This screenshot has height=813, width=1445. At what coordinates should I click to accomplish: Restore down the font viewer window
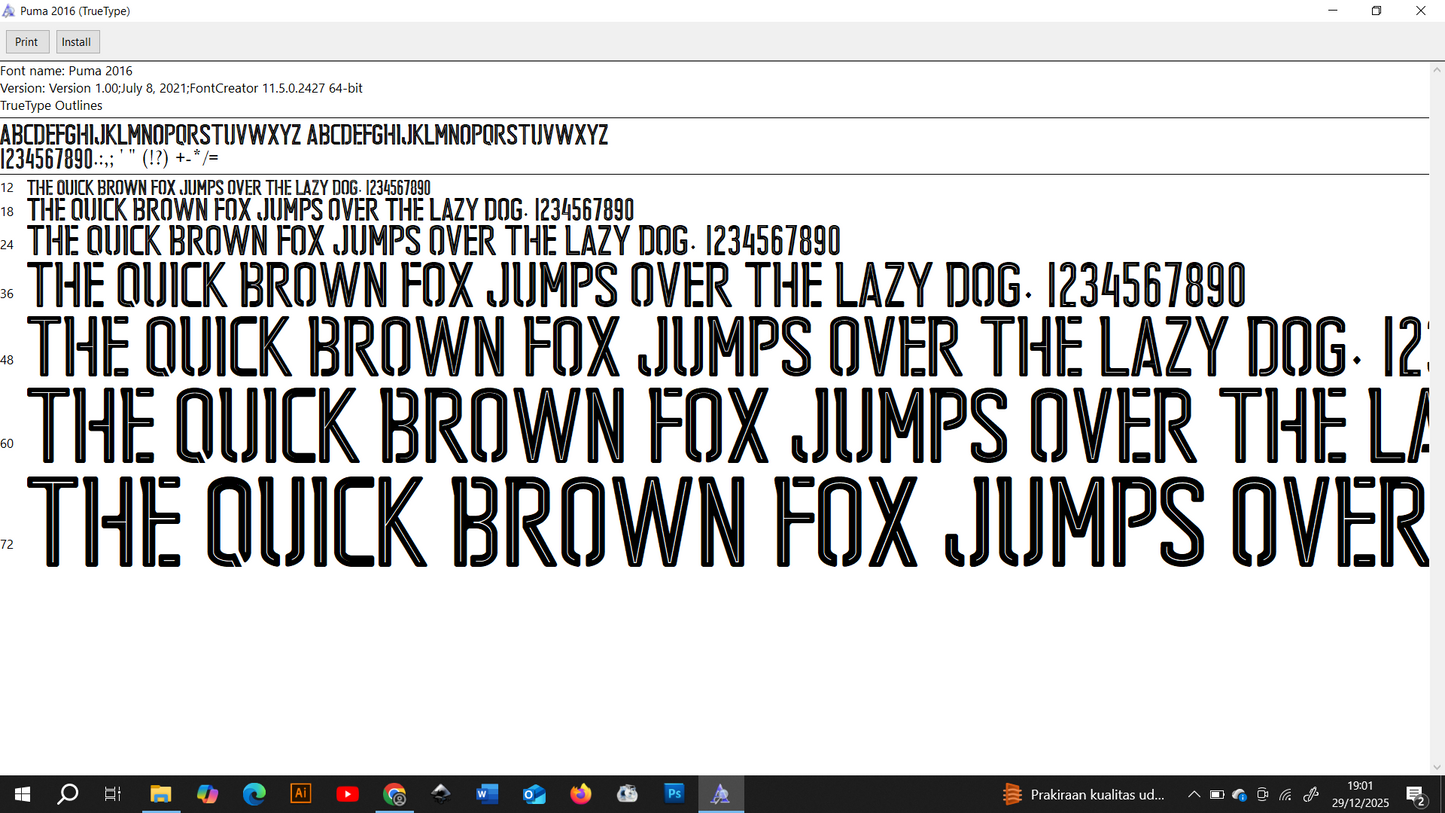[x=1376, y=11]
